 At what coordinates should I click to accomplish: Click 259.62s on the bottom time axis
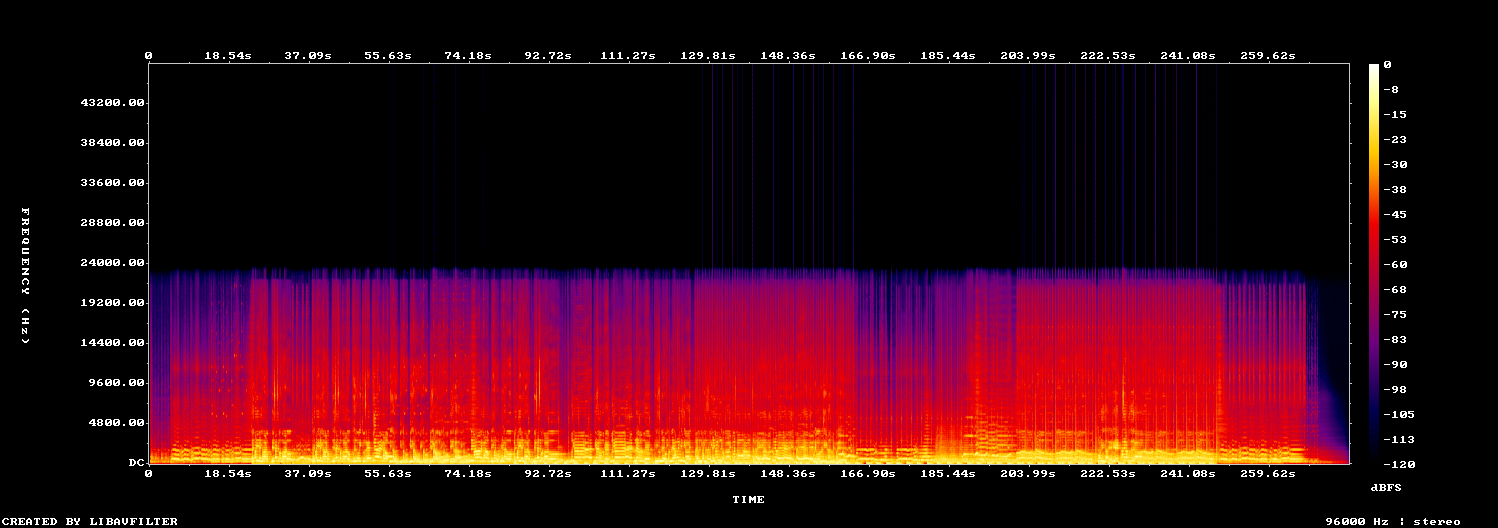[1268, 474]
